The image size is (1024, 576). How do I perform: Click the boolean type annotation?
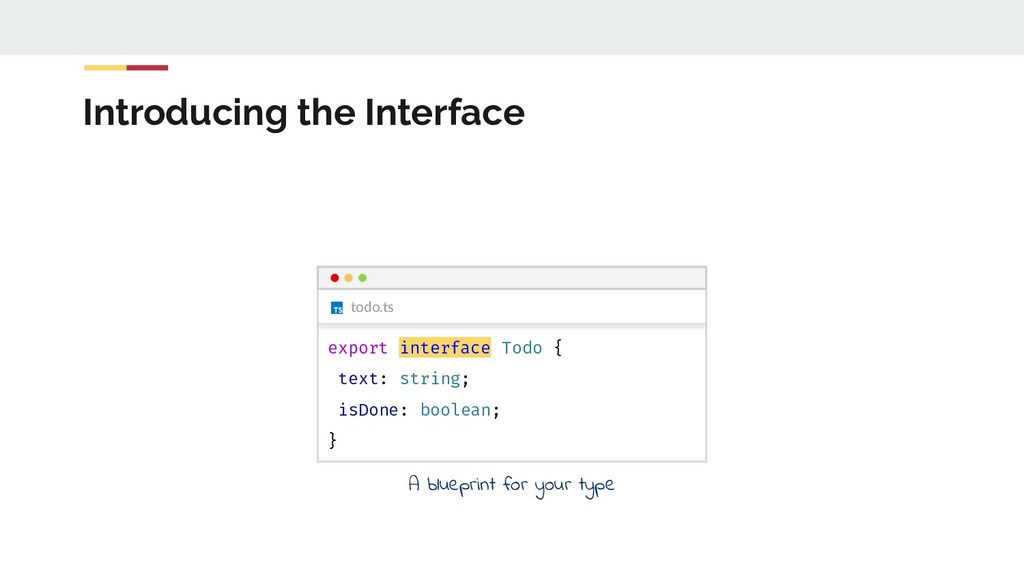click(456, 410)
